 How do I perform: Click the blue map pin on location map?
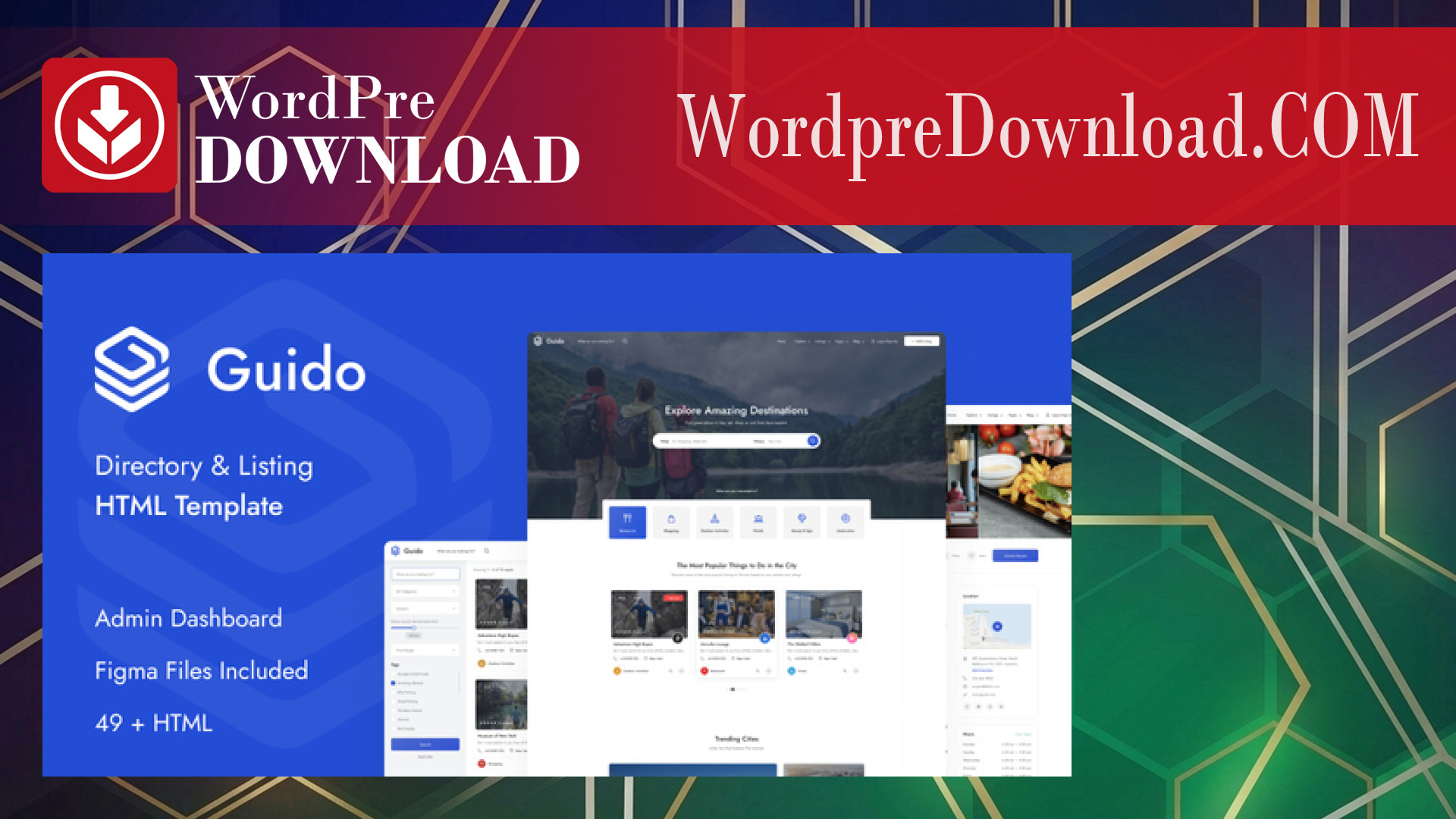[x=997, y=626]
